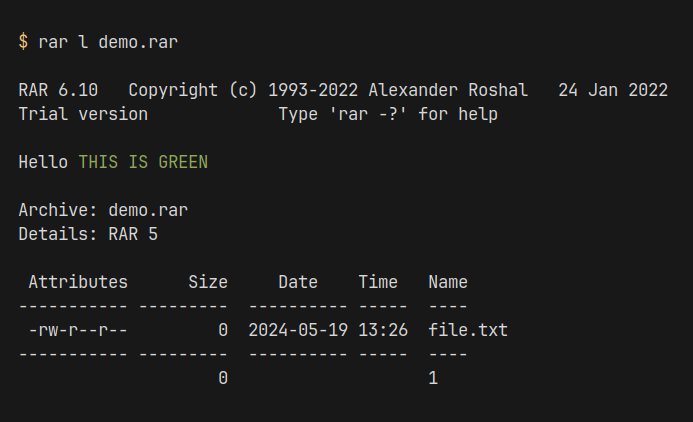Click the 'Archive: demo.rar' line
693x422 pixels.
(x=103, y=210)
